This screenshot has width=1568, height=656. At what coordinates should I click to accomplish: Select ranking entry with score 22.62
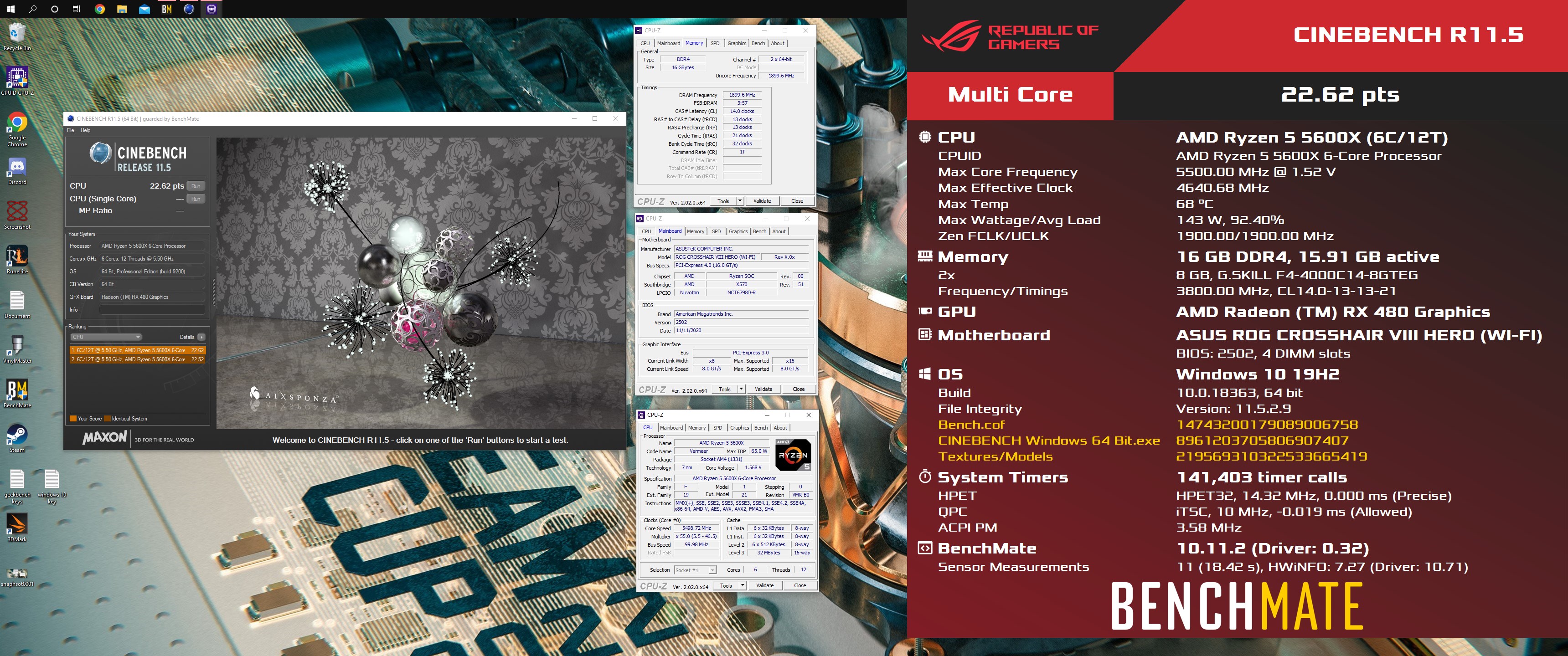pos(138,350)
